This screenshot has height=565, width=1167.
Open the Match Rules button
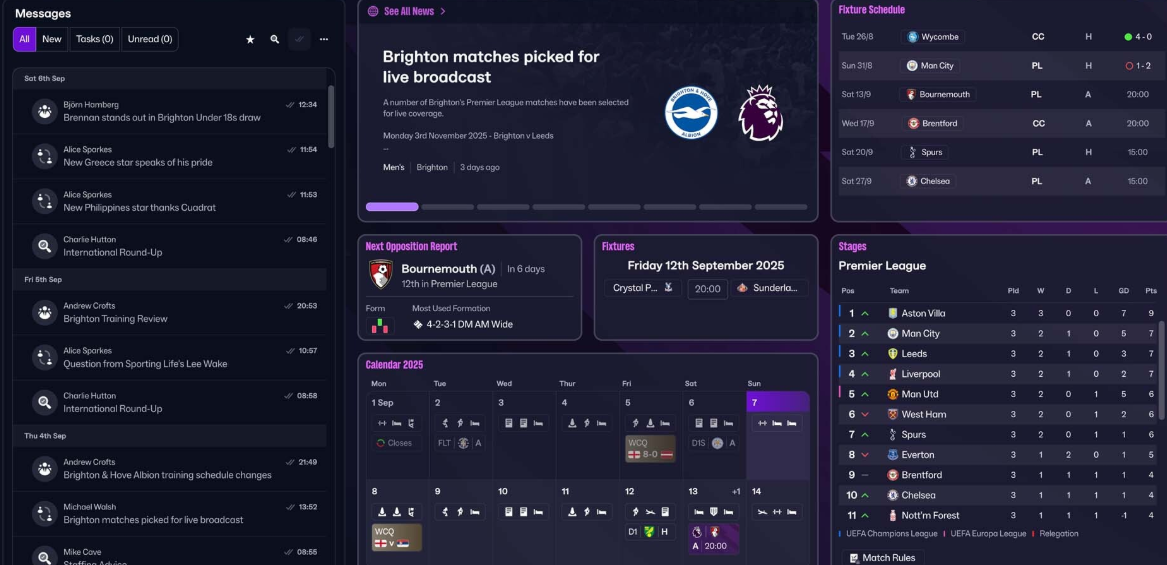tap(883, 558)
